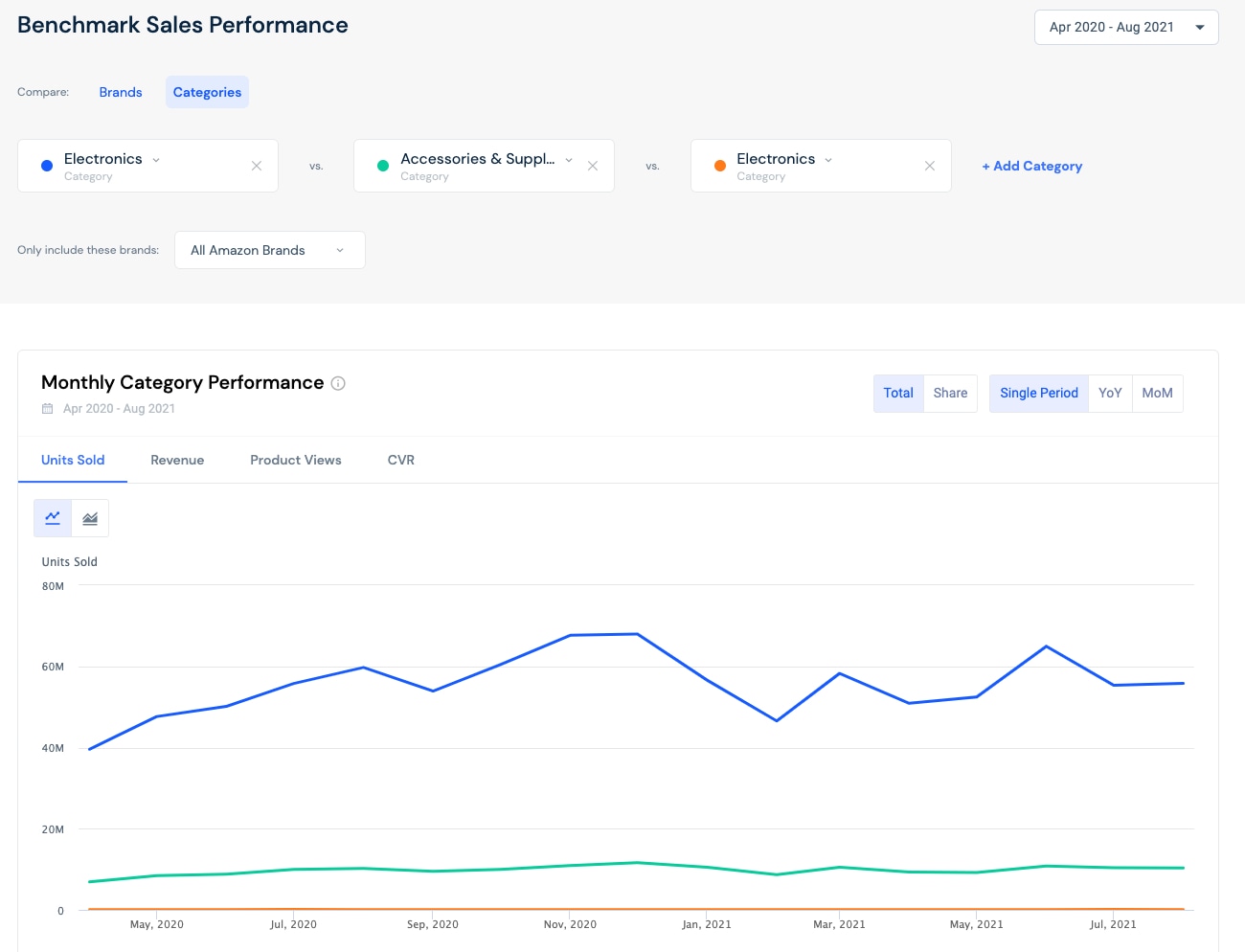The image size is (1245, 952).
Task: Open the Apr 2020 - Aug 2021 date dropdown
Action: click(x=1125, y=27)
